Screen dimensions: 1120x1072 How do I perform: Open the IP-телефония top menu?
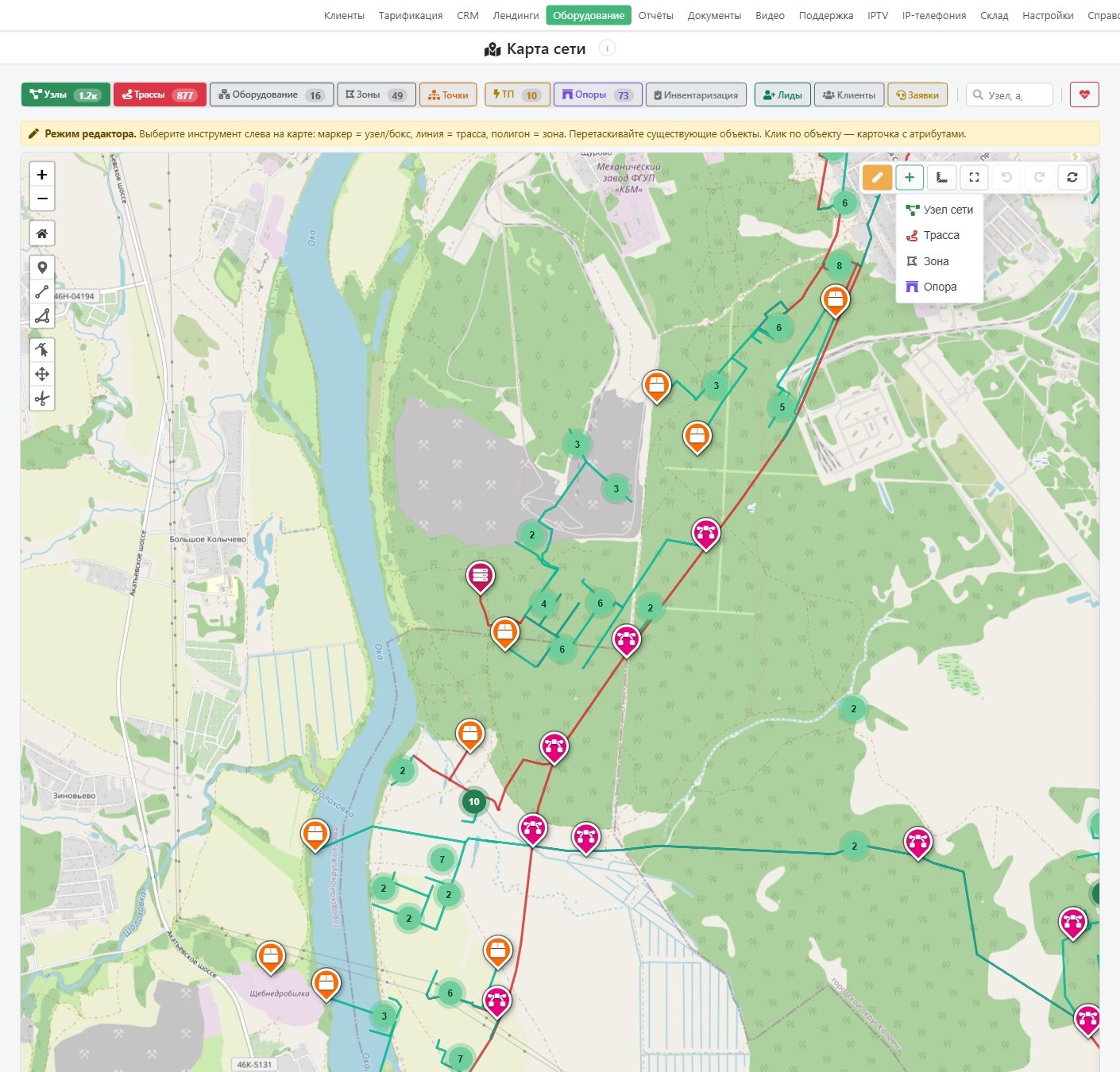(934, 15)
